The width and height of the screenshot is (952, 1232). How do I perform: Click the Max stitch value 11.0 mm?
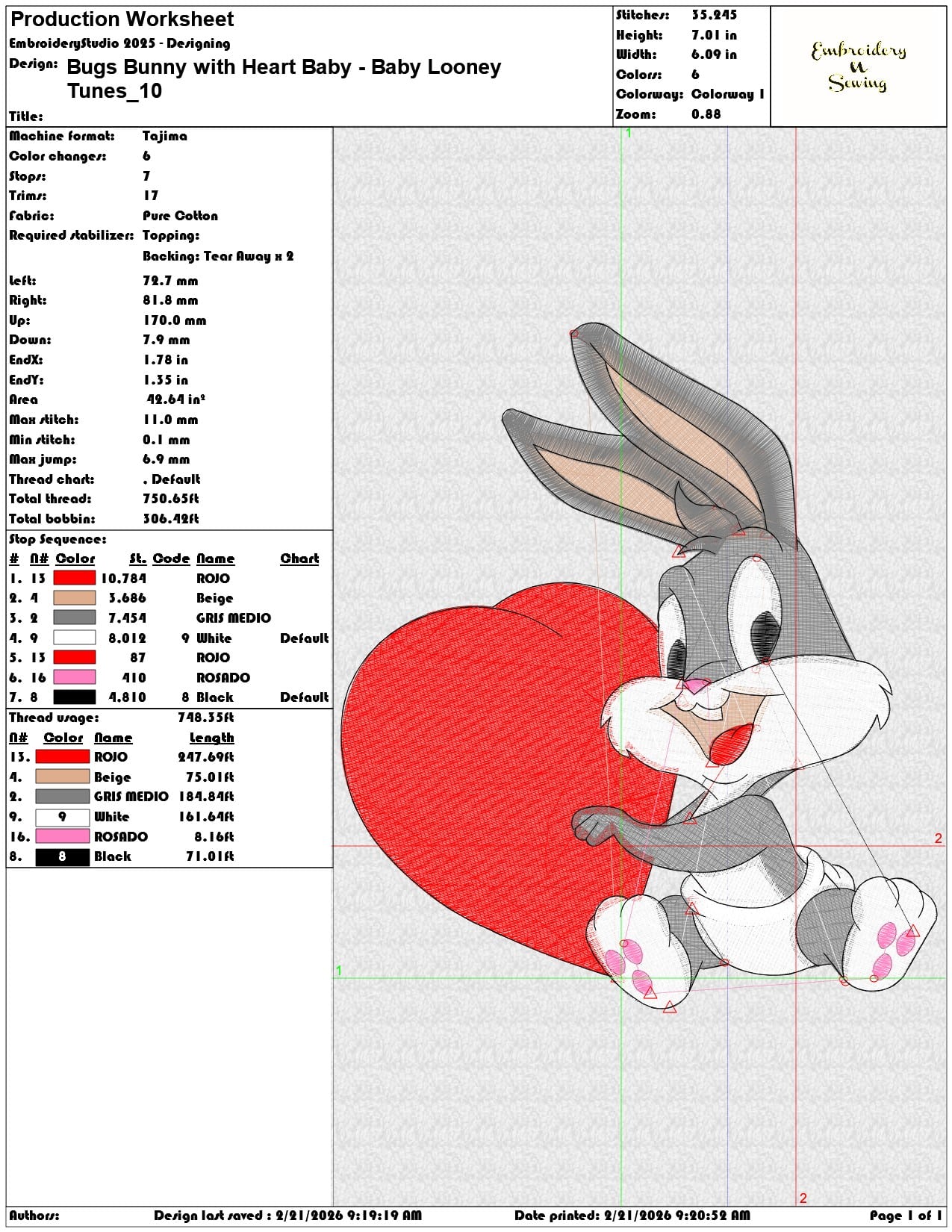pos(170,420)
